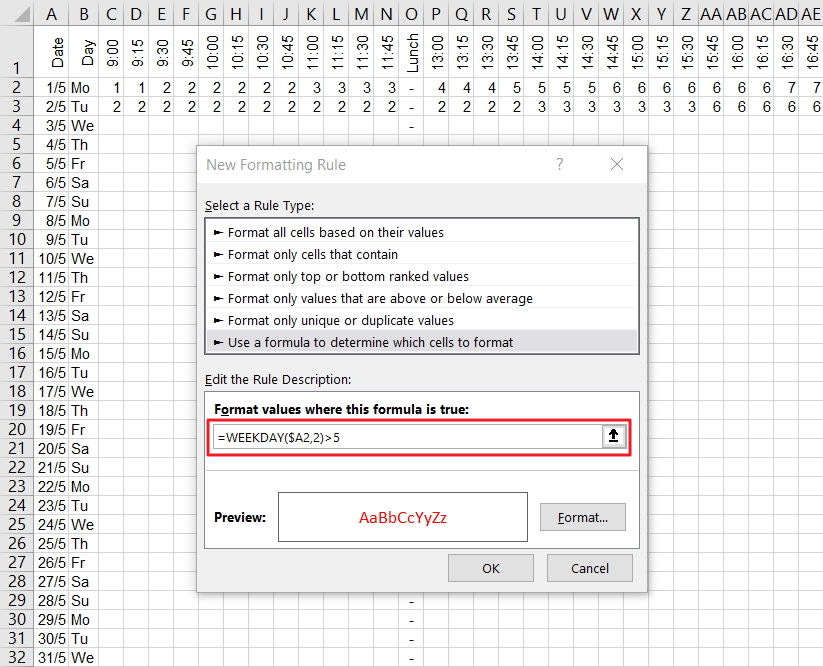
Task: Click cell T3 containing 3
Action: [536, 107]
